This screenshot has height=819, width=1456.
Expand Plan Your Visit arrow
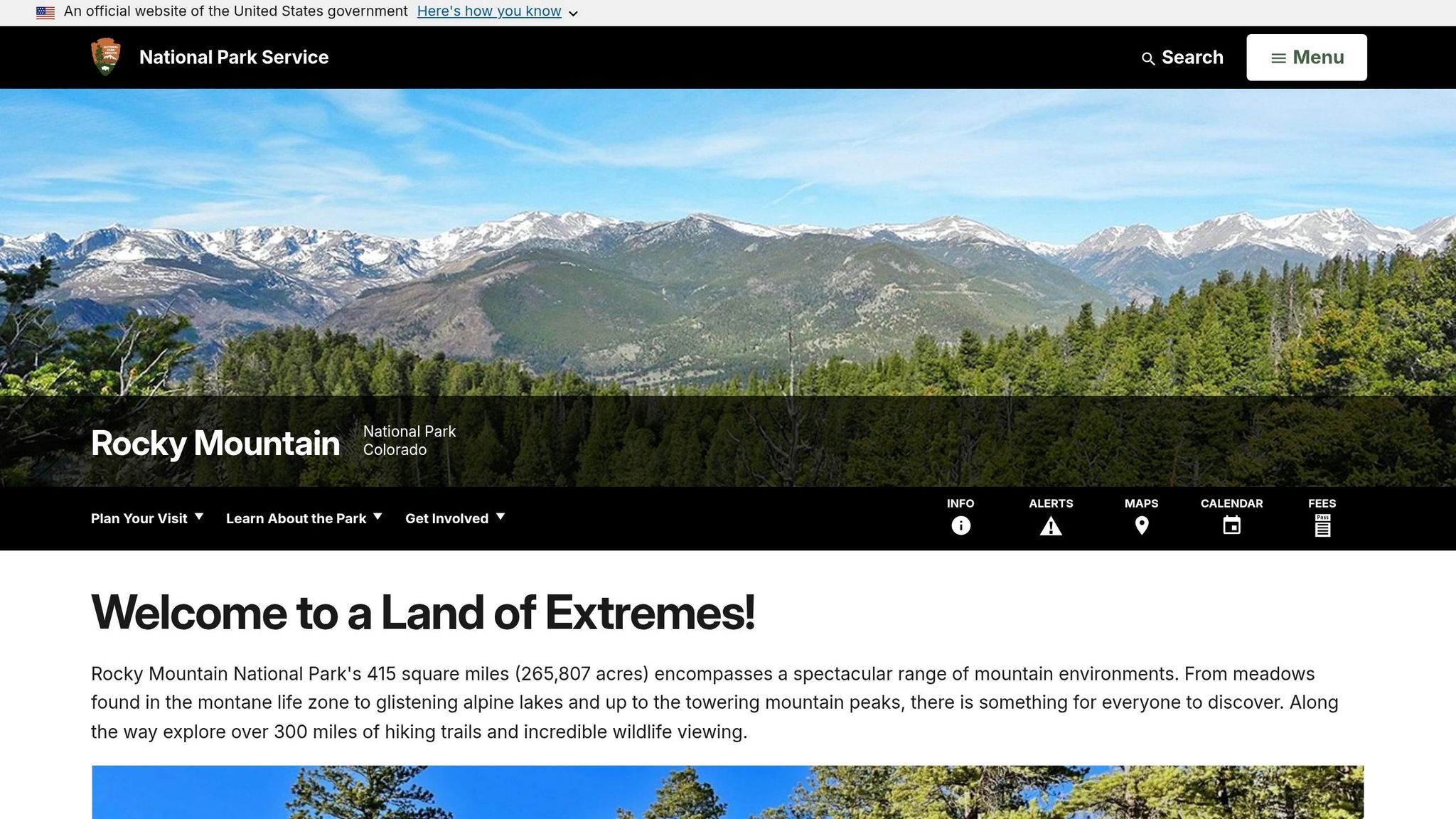[199, 517]
